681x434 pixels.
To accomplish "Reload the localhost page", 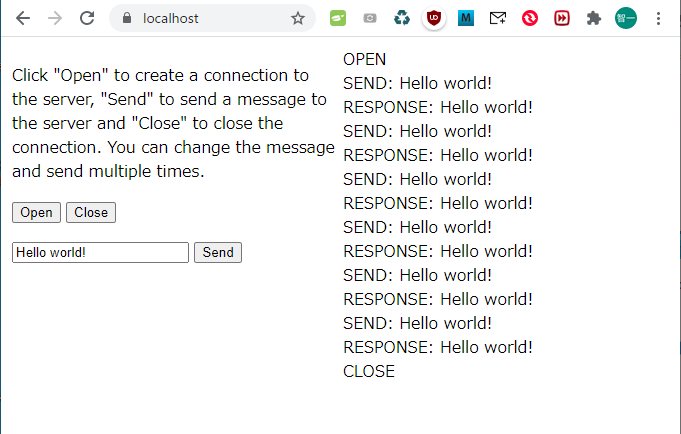I will tap(87, 18).
